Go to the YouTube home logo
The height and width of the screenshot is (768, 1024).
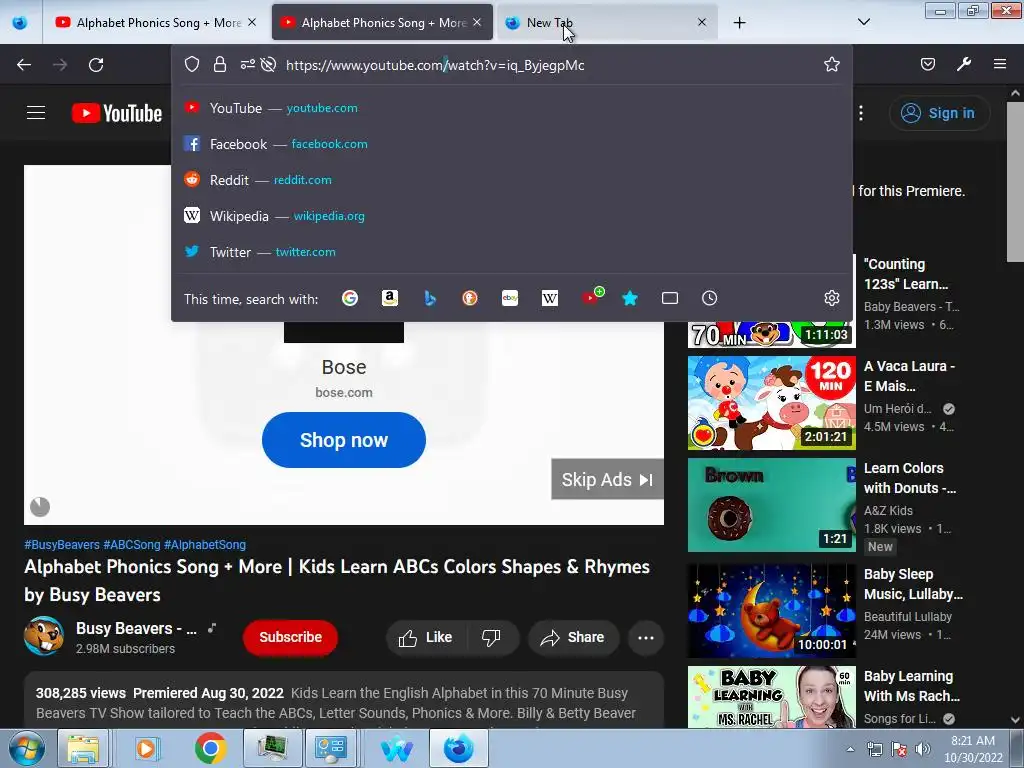coord(117,113)
